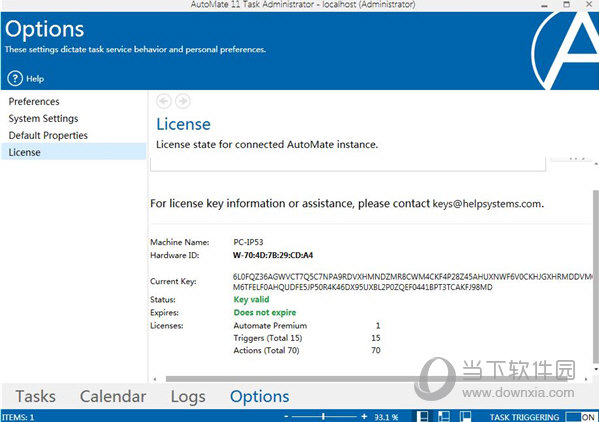This screenshot has width=599, height=422.
Task: Select third layout view icon in status bar
Action: 465,417
